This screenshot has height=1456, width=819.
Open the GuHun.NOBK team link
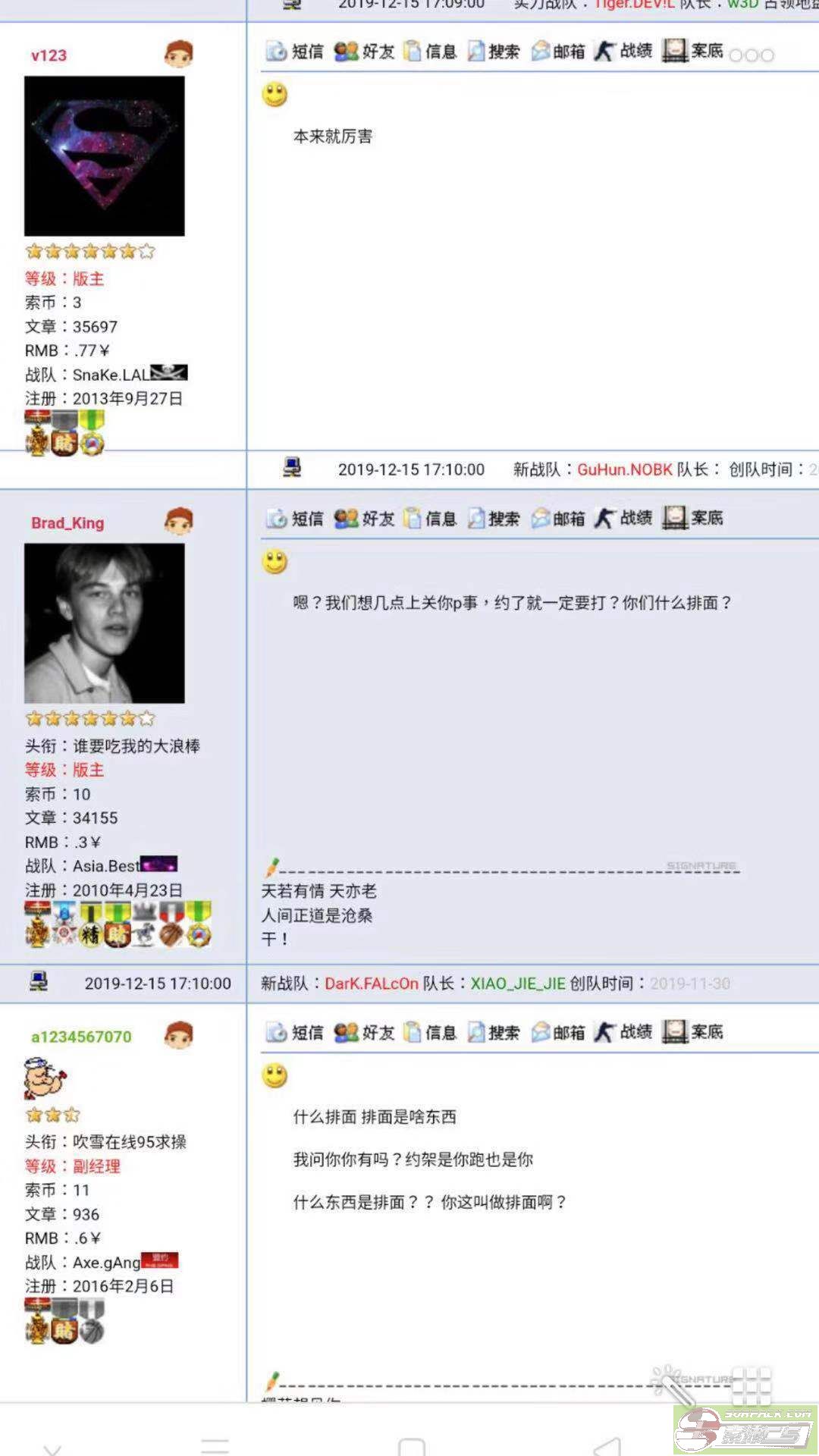(625, 469)
